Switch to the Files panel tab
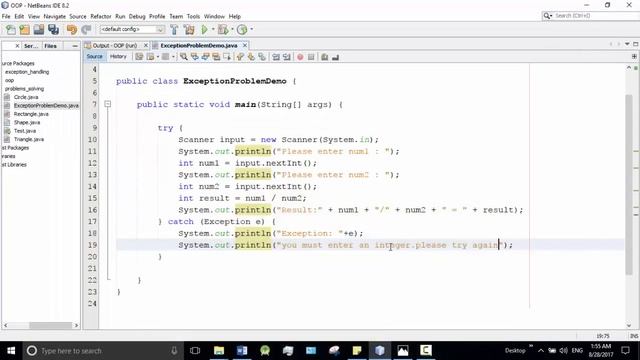 [x=51, y=46]
